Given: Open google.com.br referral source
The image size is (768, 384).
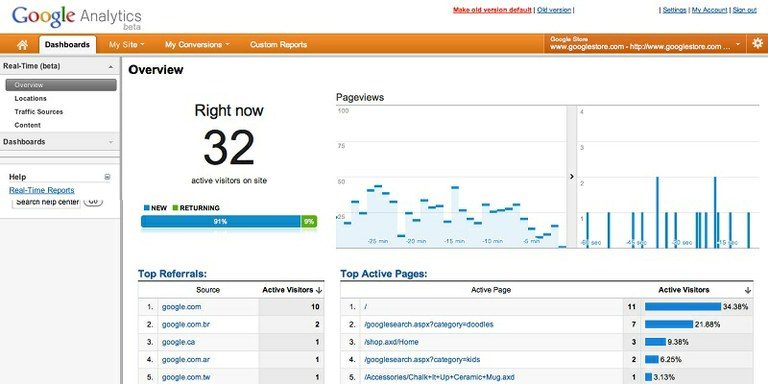Looking at the screenshot, I should pyautogui.click(x=186, y=324).
